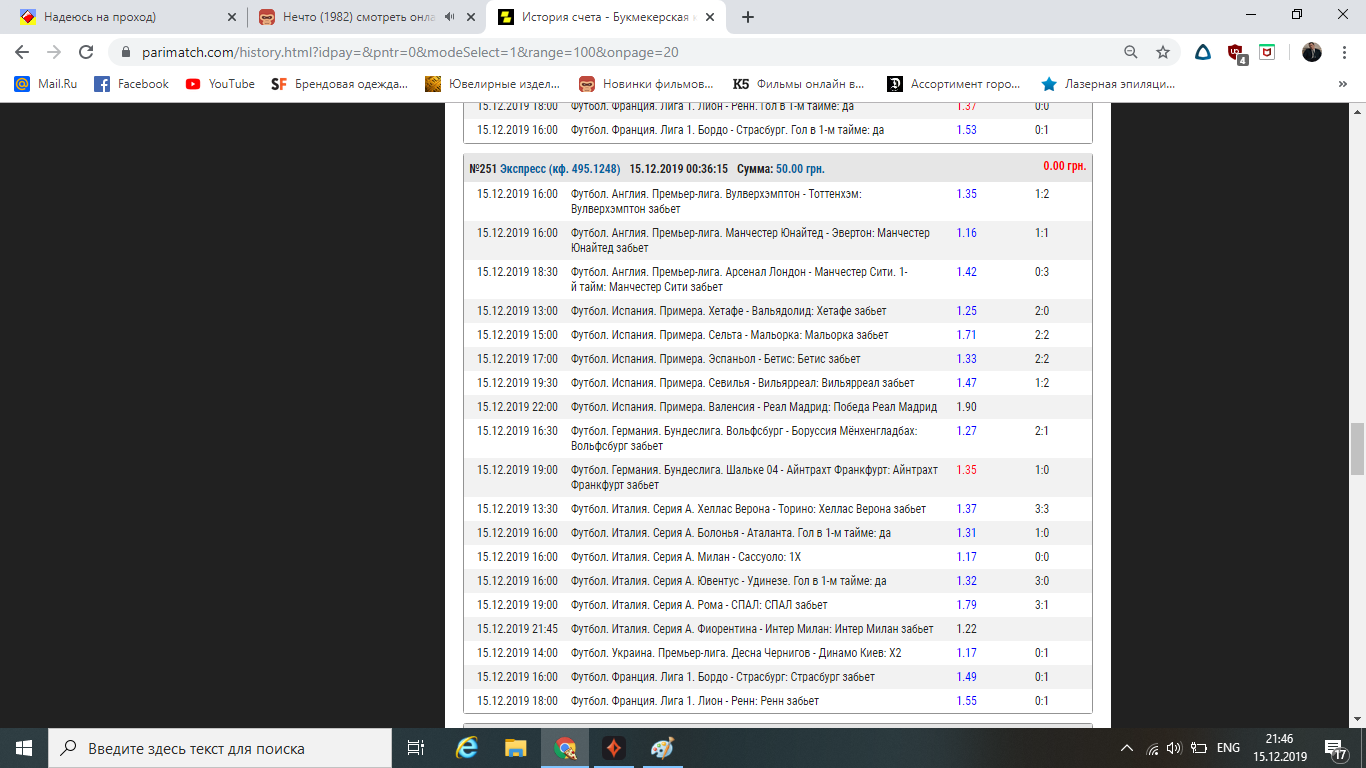Go back to the previous page
1366x768 pixels.
click(x=22, y=52)
